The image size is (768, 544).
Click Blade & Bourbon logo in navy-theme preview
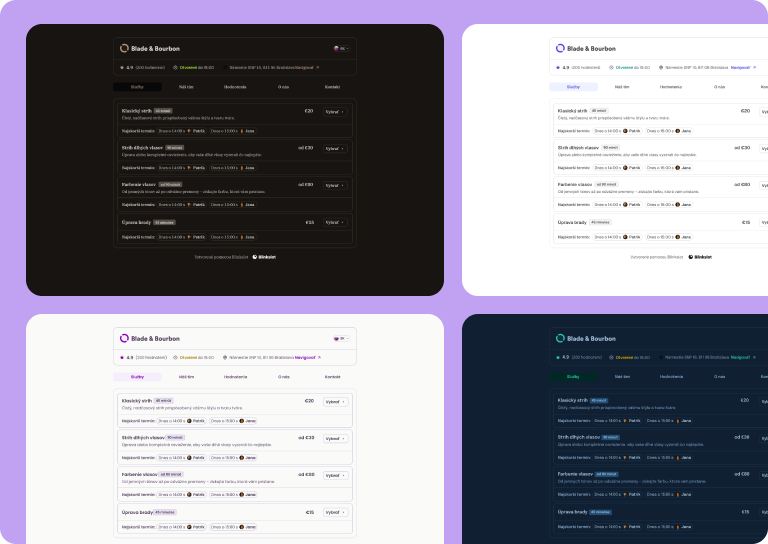[x=558, y=339]
